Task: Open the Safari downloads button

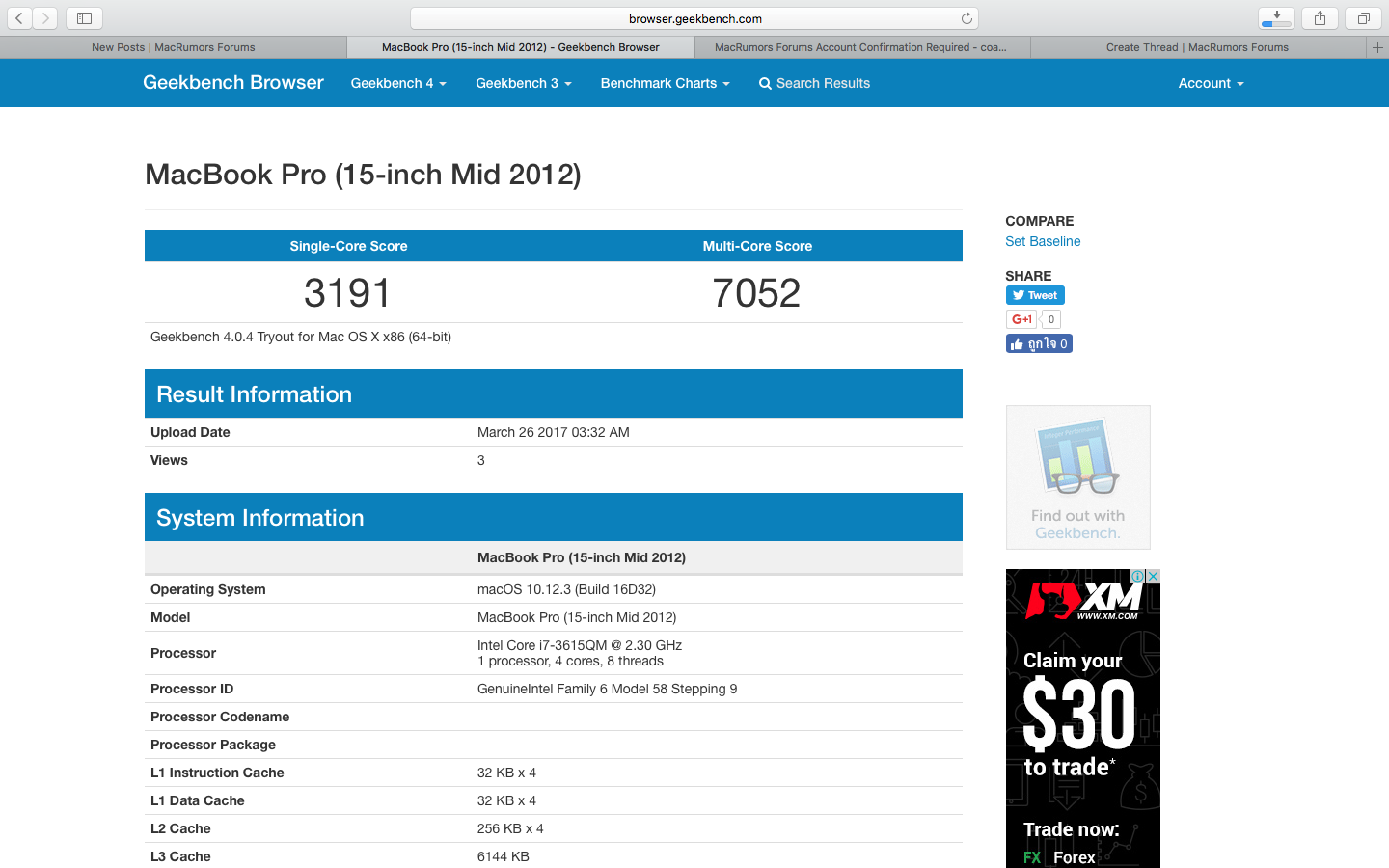Action: (x=1276, y=18)
